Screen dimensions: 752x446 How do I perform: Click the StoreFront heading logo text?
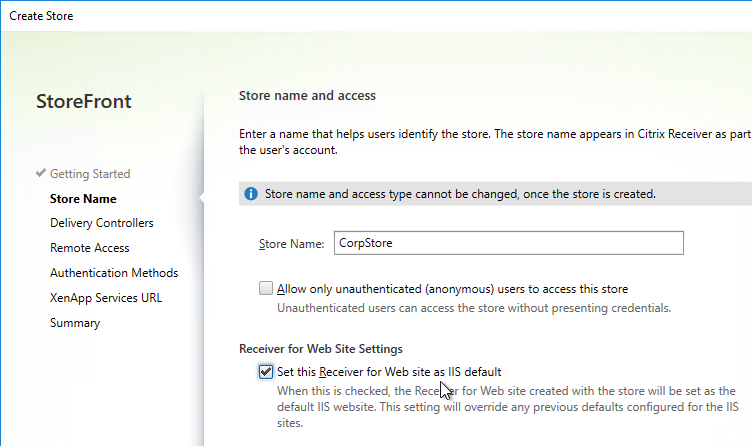tap(83, 101)
